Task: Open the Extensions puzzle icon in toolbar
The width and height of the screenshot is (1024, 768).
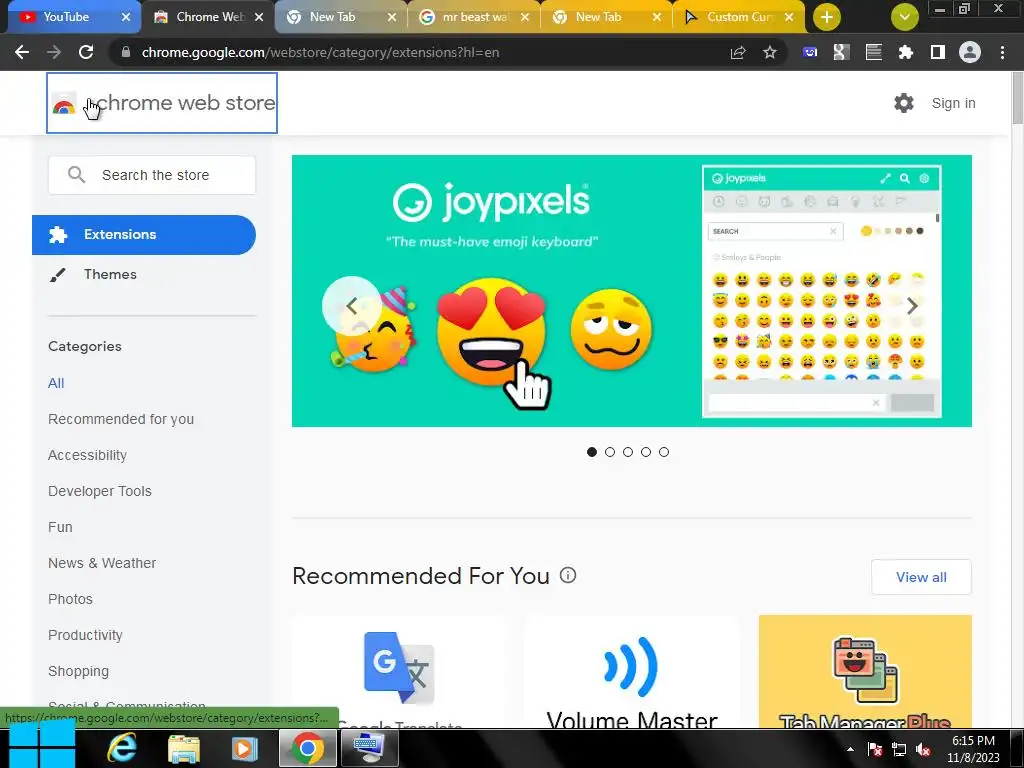Action: point(906,52)
